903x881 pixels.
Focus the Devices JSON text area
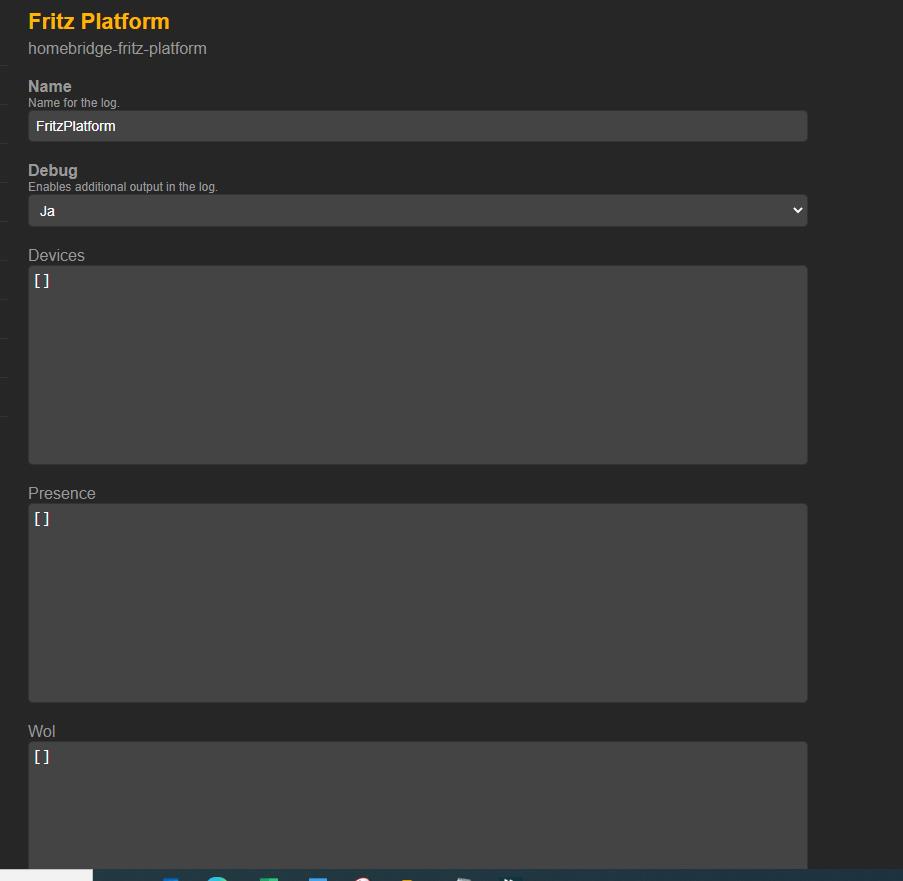[x=417, y=365]
